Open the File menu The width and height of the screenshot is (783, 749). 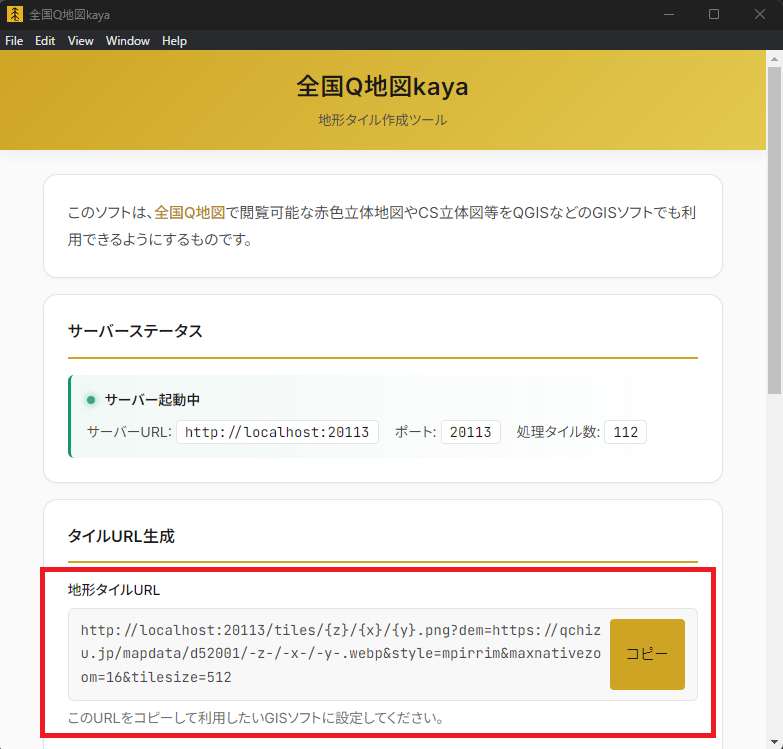pyautogui.click(x=14, y=41)
